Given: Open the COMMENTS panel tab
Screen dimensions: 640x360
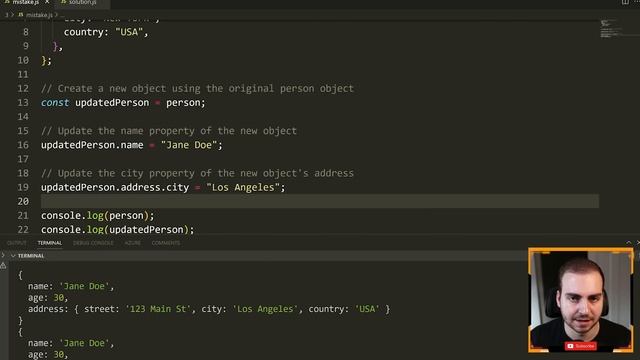Looking at the screenshot, I should pos(166,243).
